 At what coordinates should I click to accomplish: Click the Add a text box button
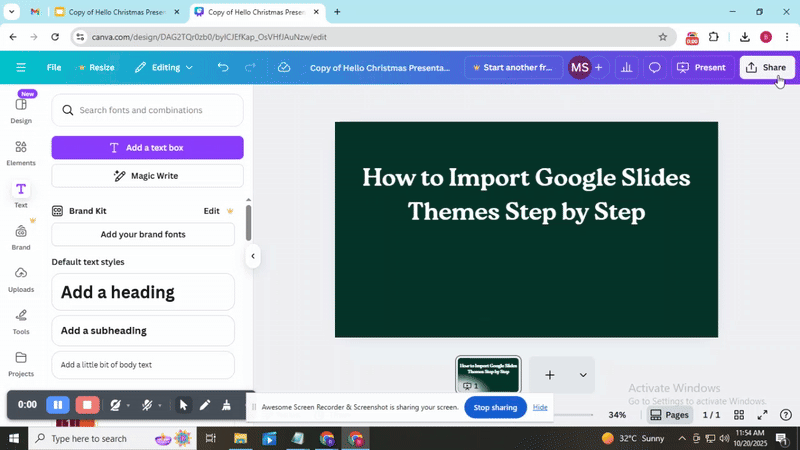[147, 148]
